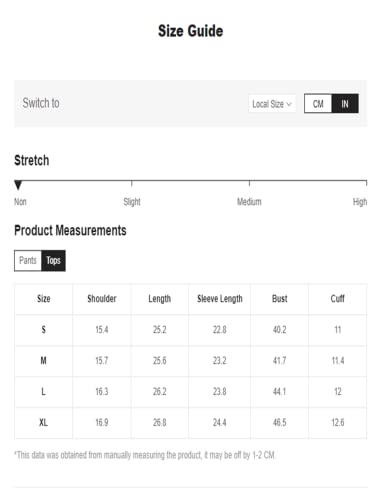Viewport: 375px width, 500px height.
Task: Switch to the Pants measurements tab
Action: 28,260
